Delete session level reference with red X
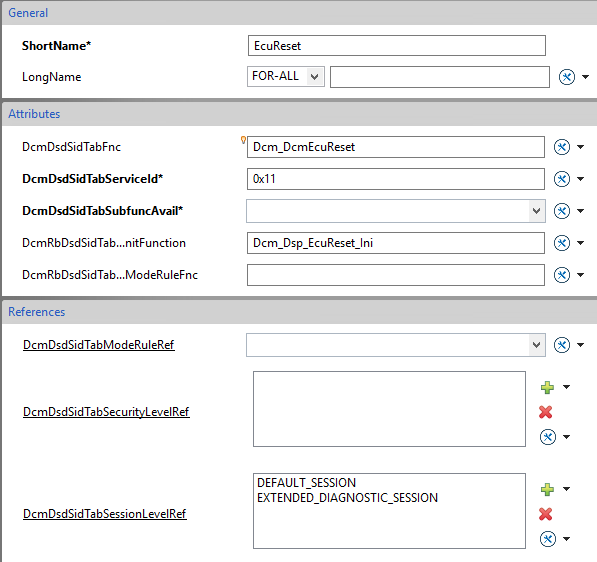This screenshot has width=597, height=562. (546, 514)
